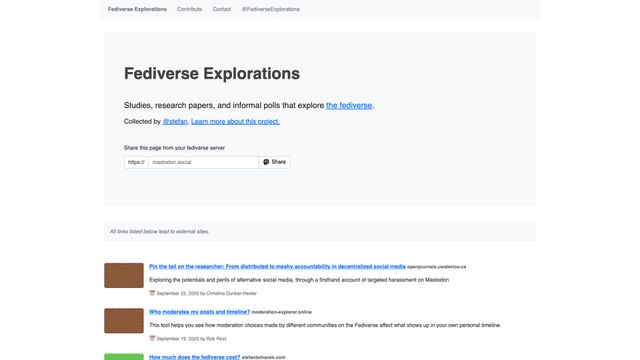Click 'stefanbohacek.com' source text
Viewport: 640px width, 360px height.
[x=263, y=358]
